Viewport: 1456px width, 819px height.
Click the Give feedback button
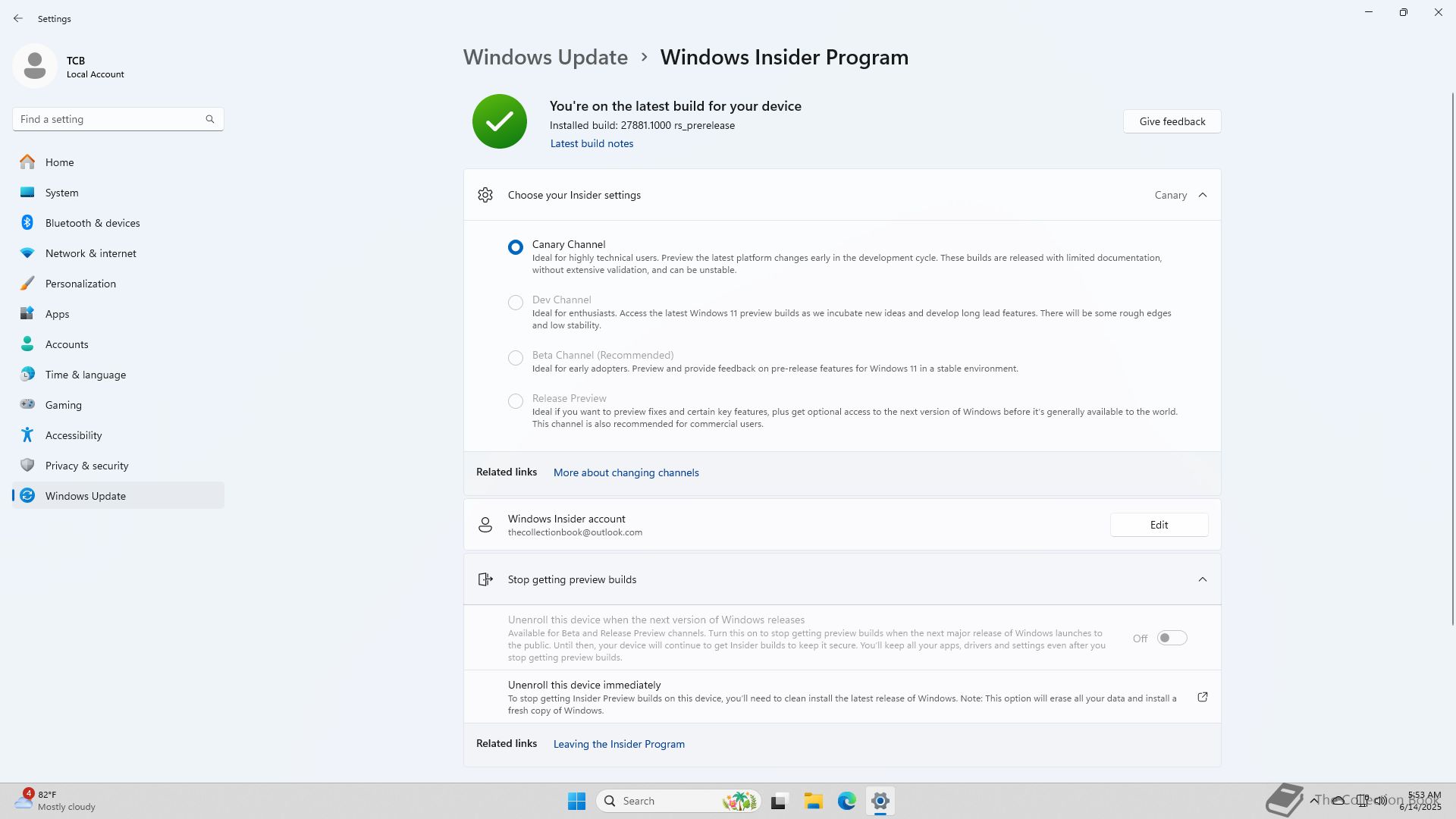(1172, 121)
